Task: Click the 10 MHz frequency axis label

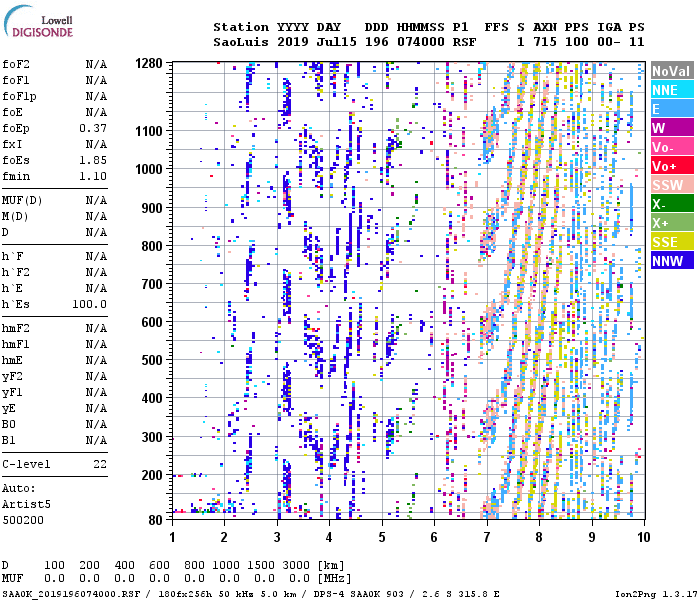Action: 643,537
